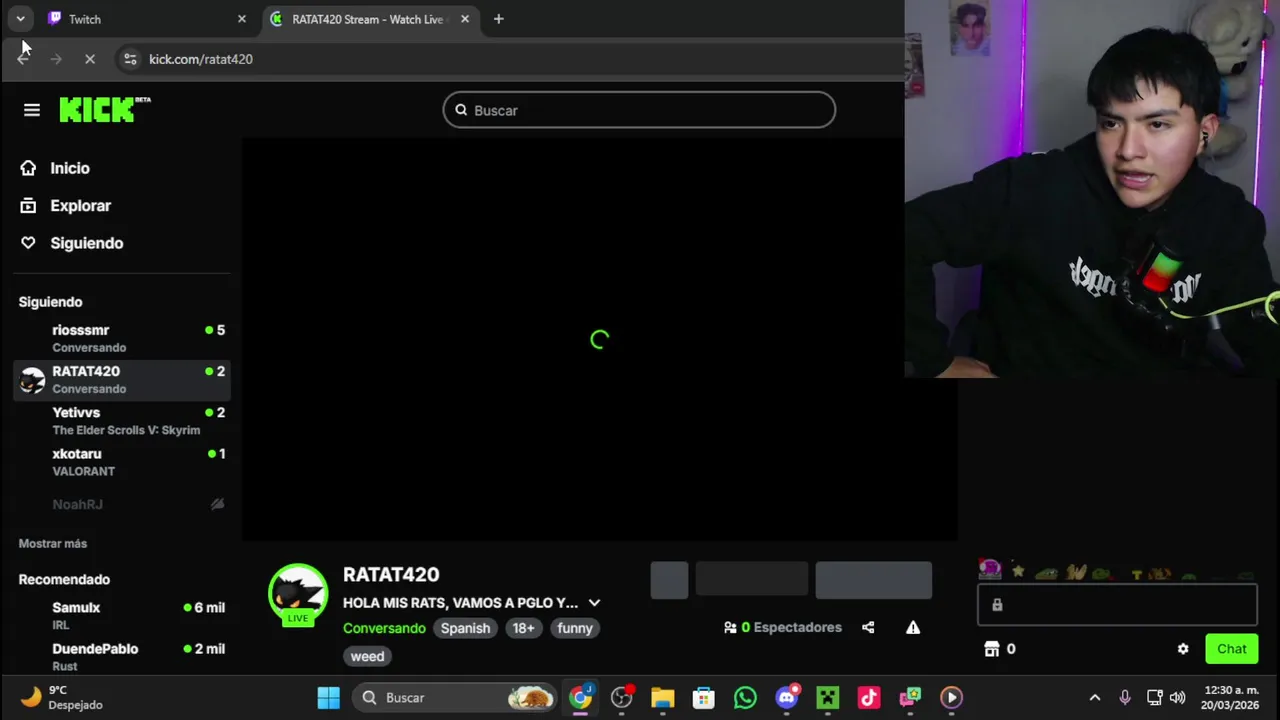Go to Inicio home page
1280x720 pixels.
point(55,168)
